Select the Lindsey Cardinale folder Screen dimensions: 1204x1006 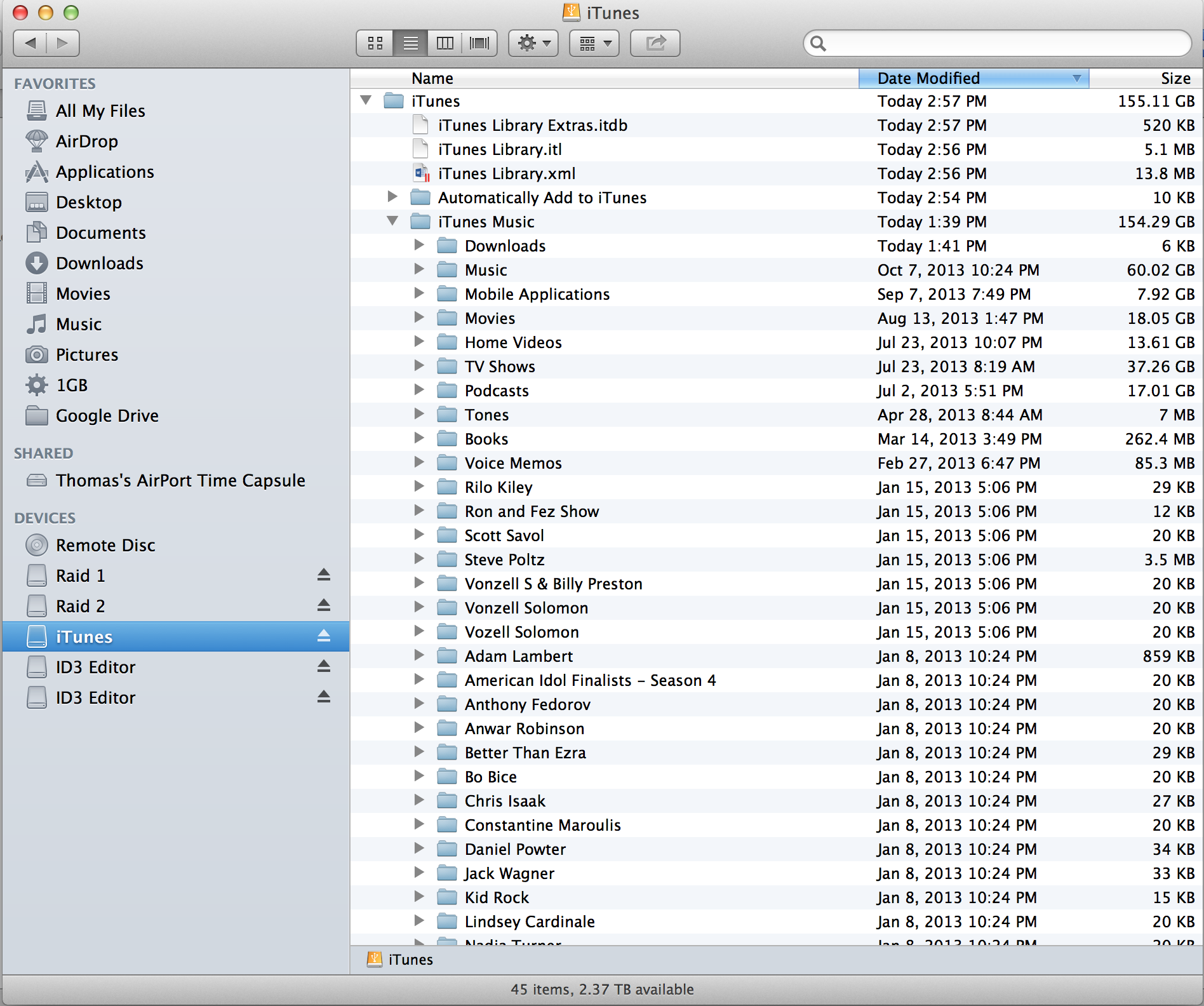[776, 922]
